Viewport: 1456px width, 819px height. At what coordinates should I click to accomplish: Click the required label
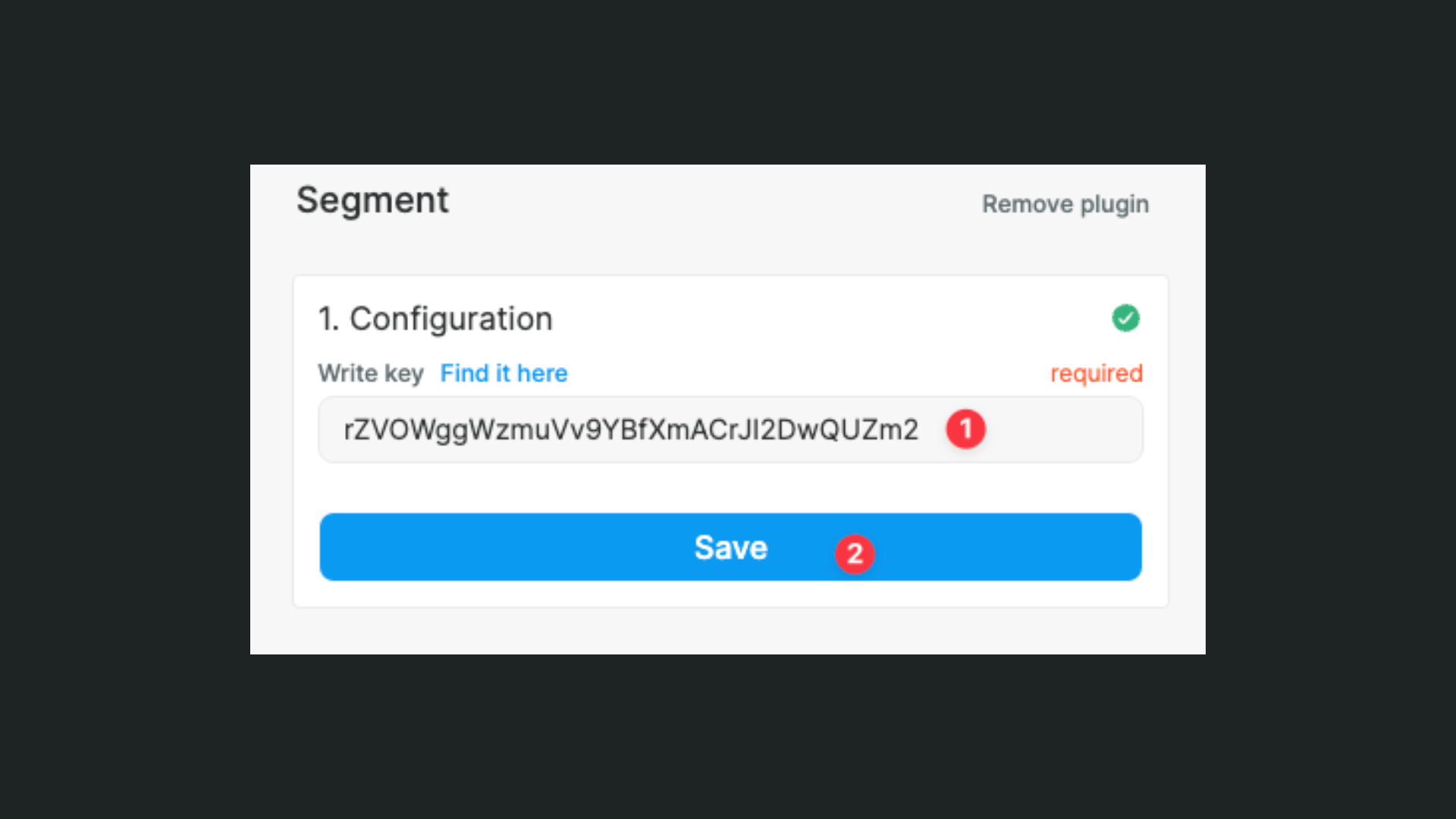tap(1097, 372)
